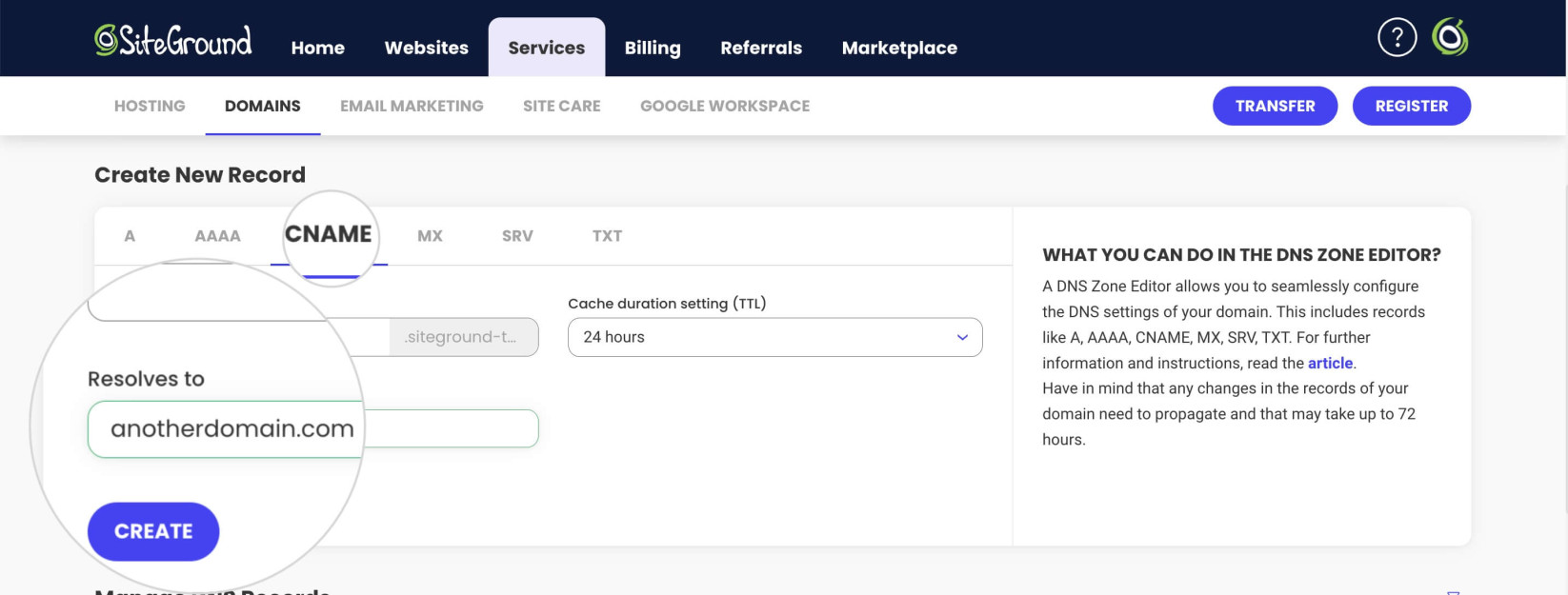Switch to the Hosting sub-tab
1568x595 pixels.
pos(150,106)
